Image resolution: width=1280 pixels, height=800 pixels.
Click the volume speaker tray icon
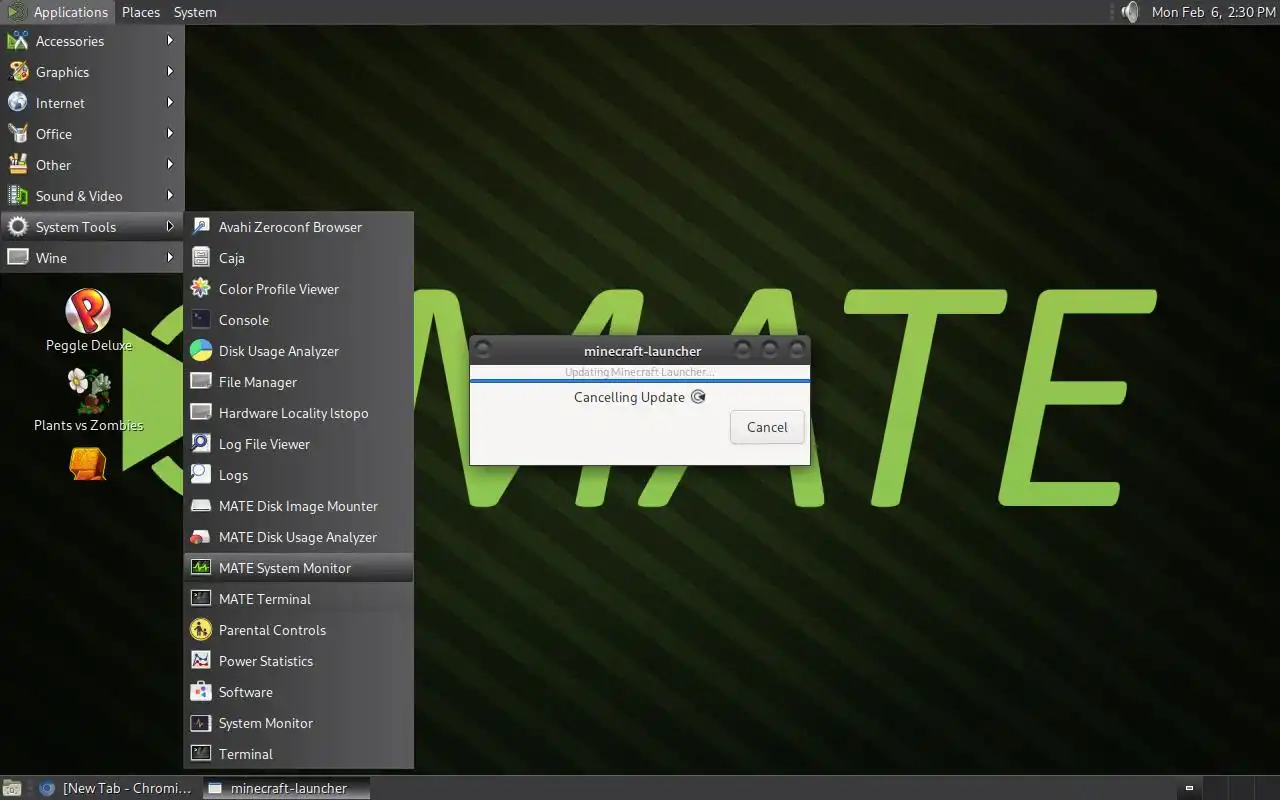coord(1130,12)
